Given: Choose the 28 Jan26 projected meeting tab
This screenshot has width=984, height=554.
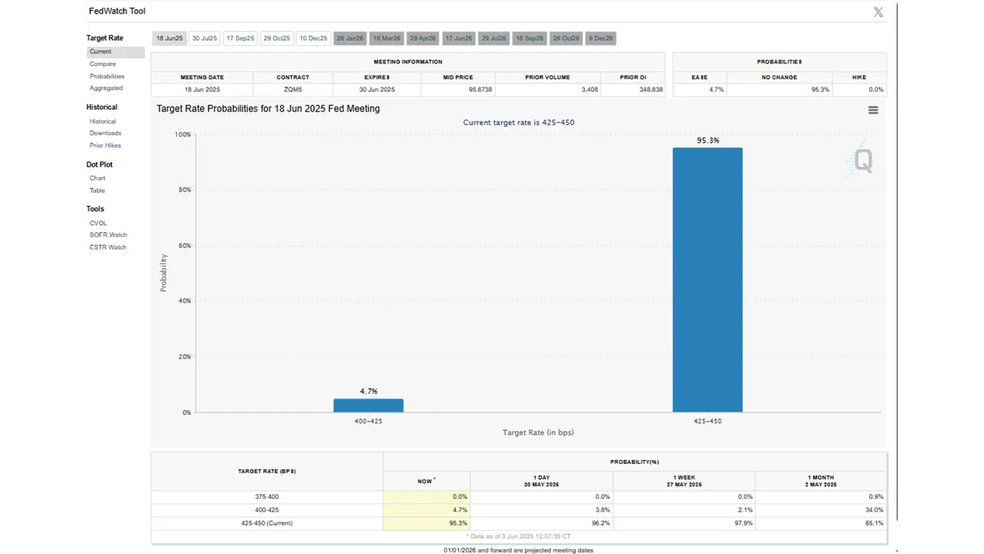Looking at the screenshot, I should 350,38.
